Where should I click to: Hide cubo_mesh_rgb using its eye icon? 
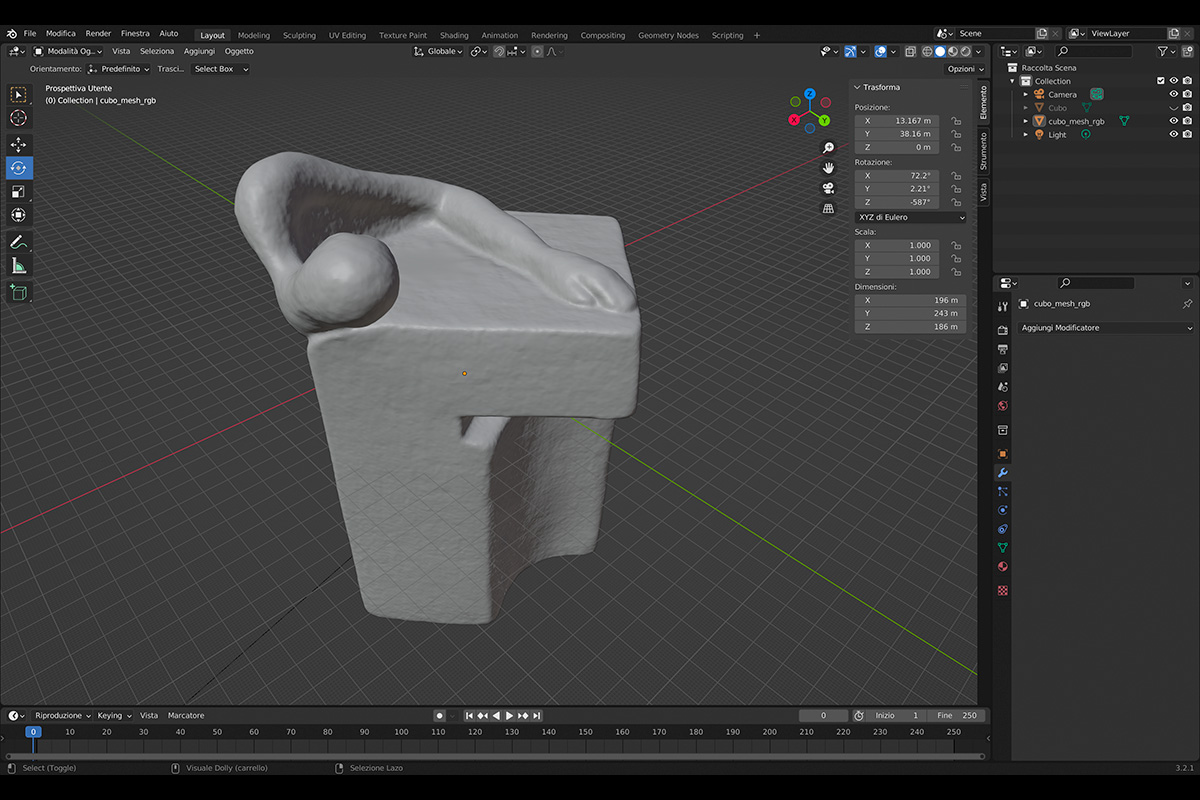1174,121
